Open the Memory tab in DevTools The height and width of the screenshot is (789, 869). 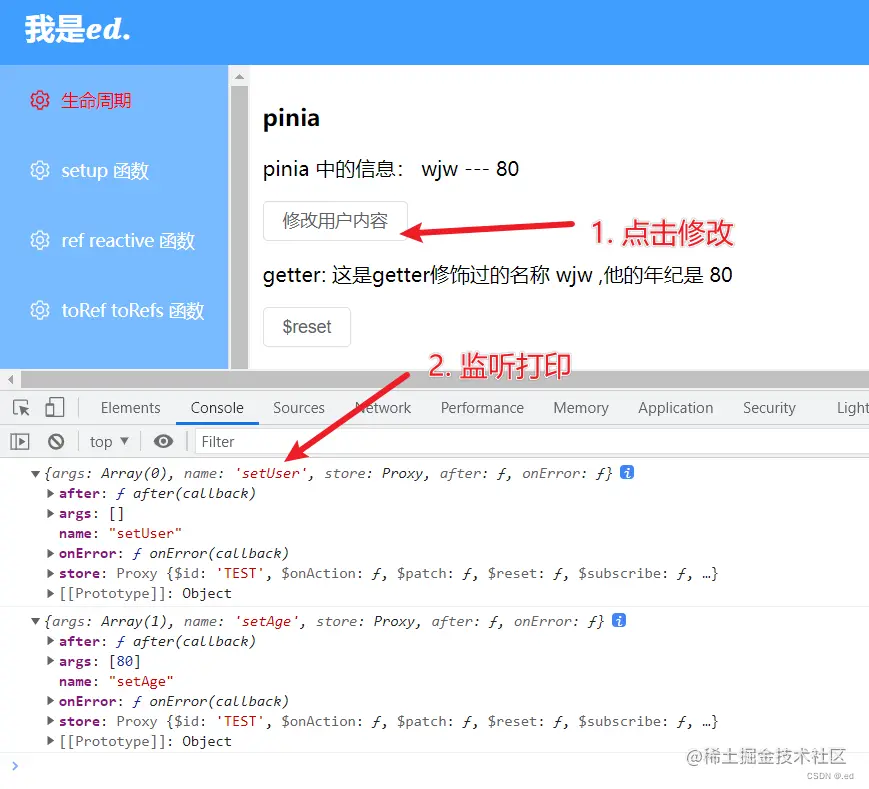pyautogui.click(x=580, y=407)
